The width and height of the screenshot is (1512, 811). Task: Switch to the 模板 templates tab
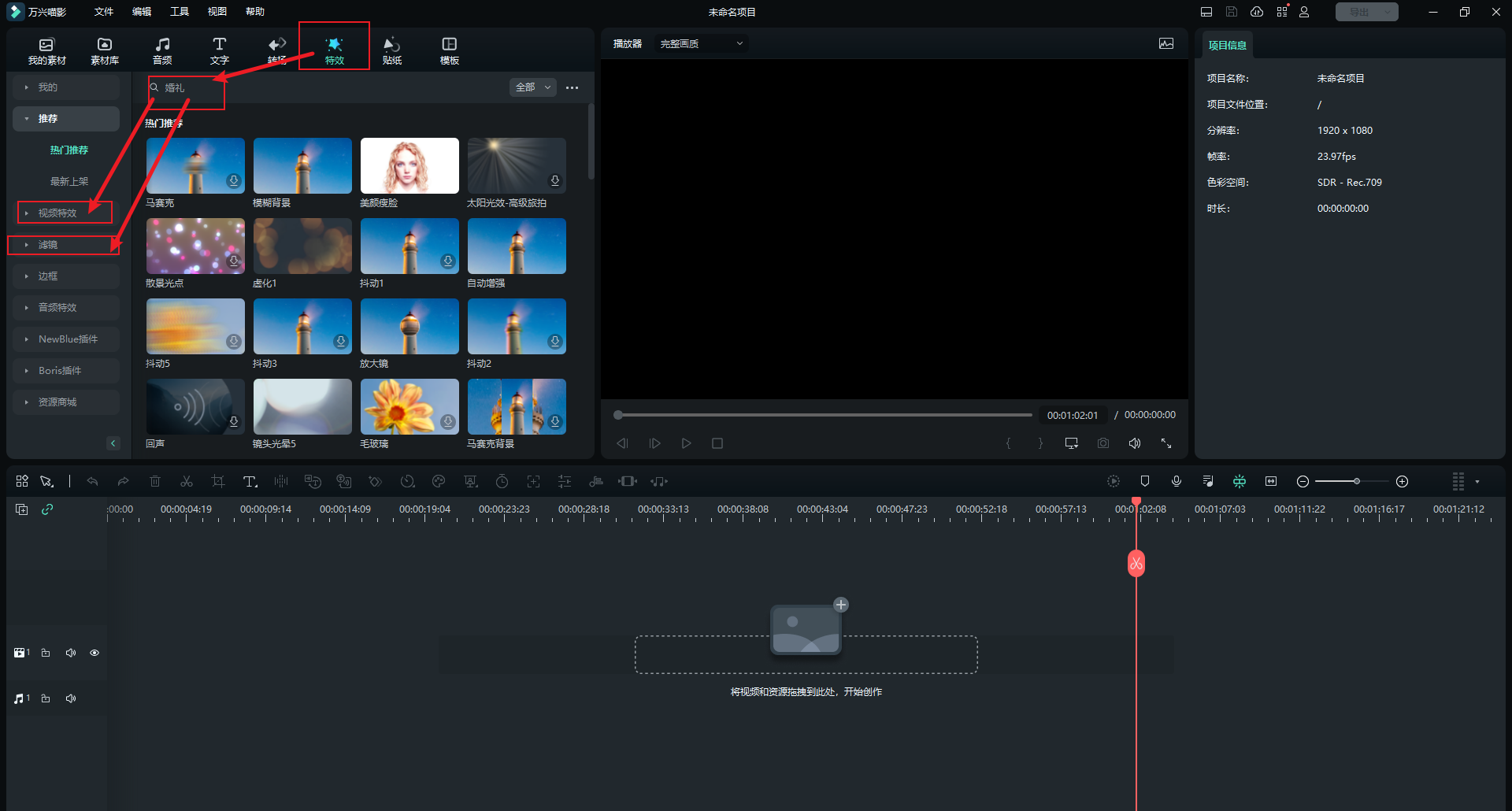tap(449, 50)
